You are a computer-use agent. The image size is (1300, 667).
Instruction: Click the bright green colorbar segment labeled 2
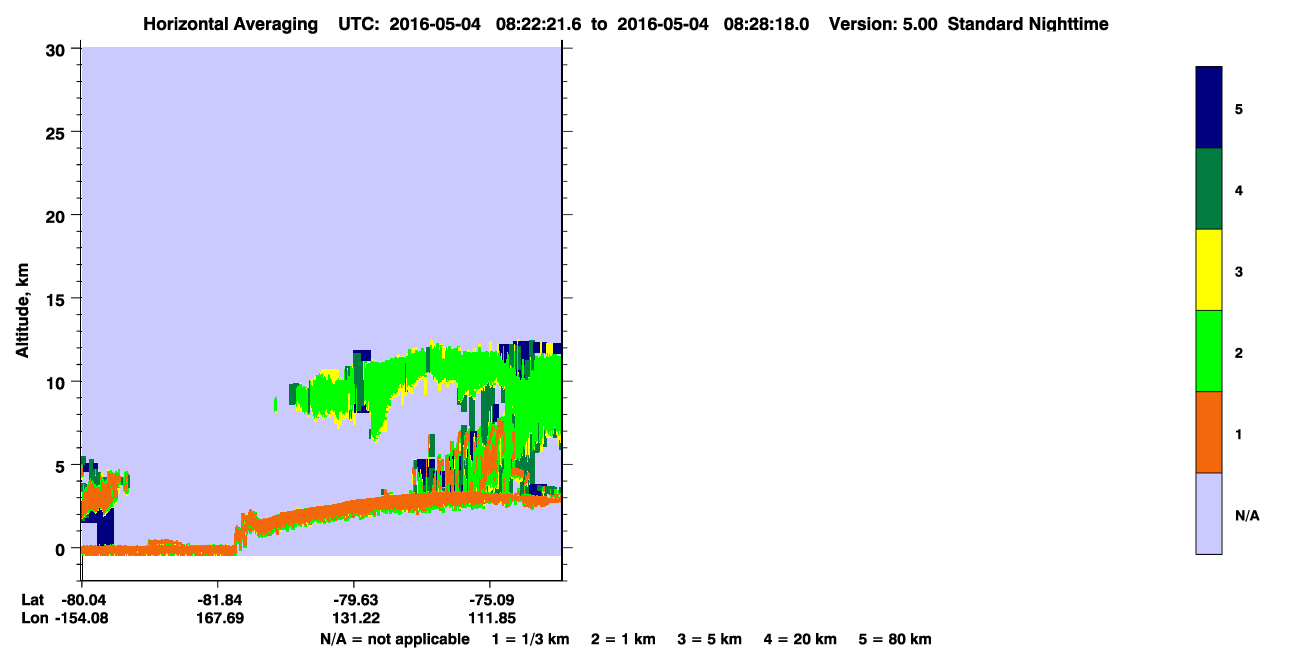[1208, 351]
